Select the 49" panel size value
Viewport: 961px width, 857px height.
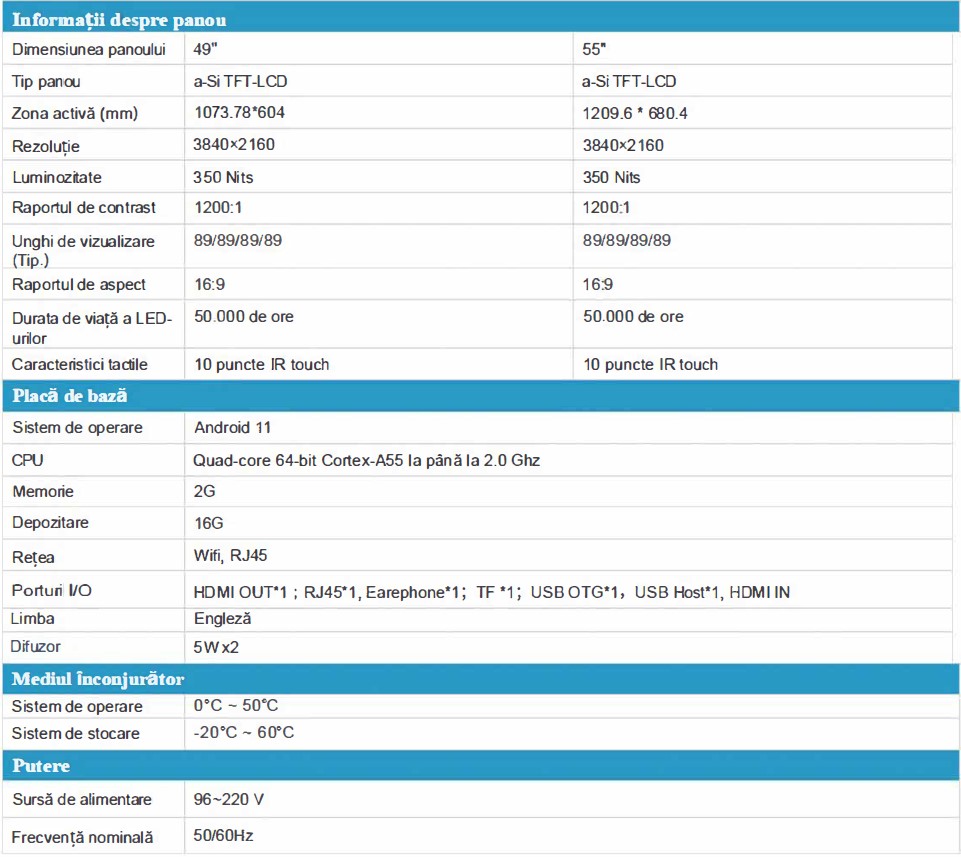[205, 49]
